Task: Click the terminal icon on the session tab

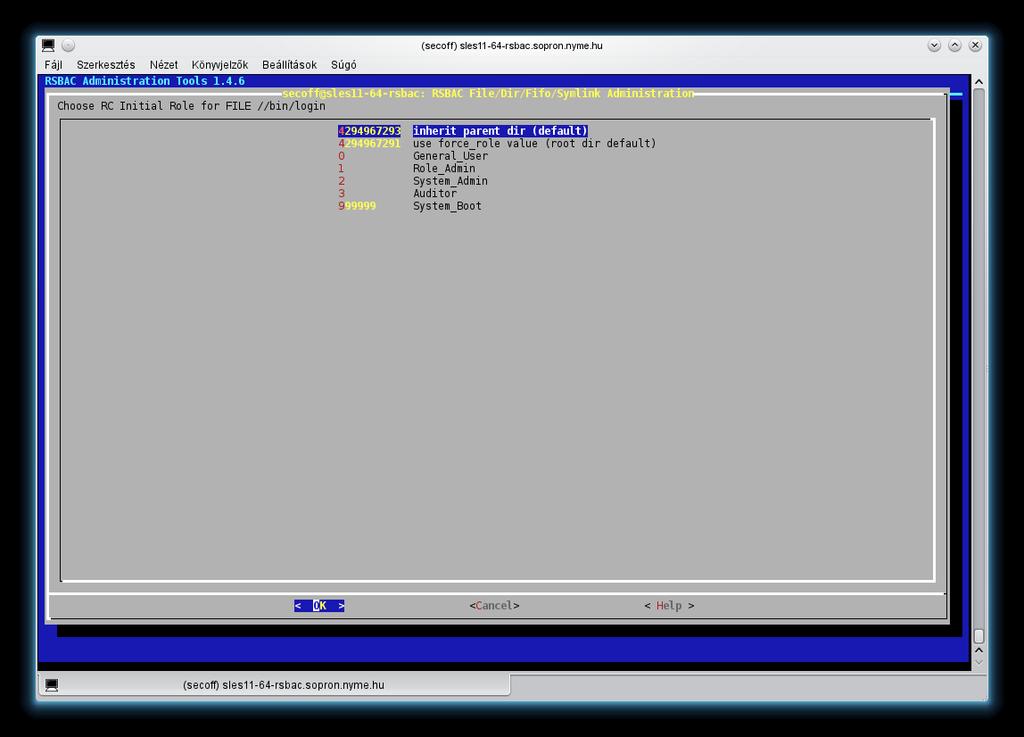Action: click(52, 685)
